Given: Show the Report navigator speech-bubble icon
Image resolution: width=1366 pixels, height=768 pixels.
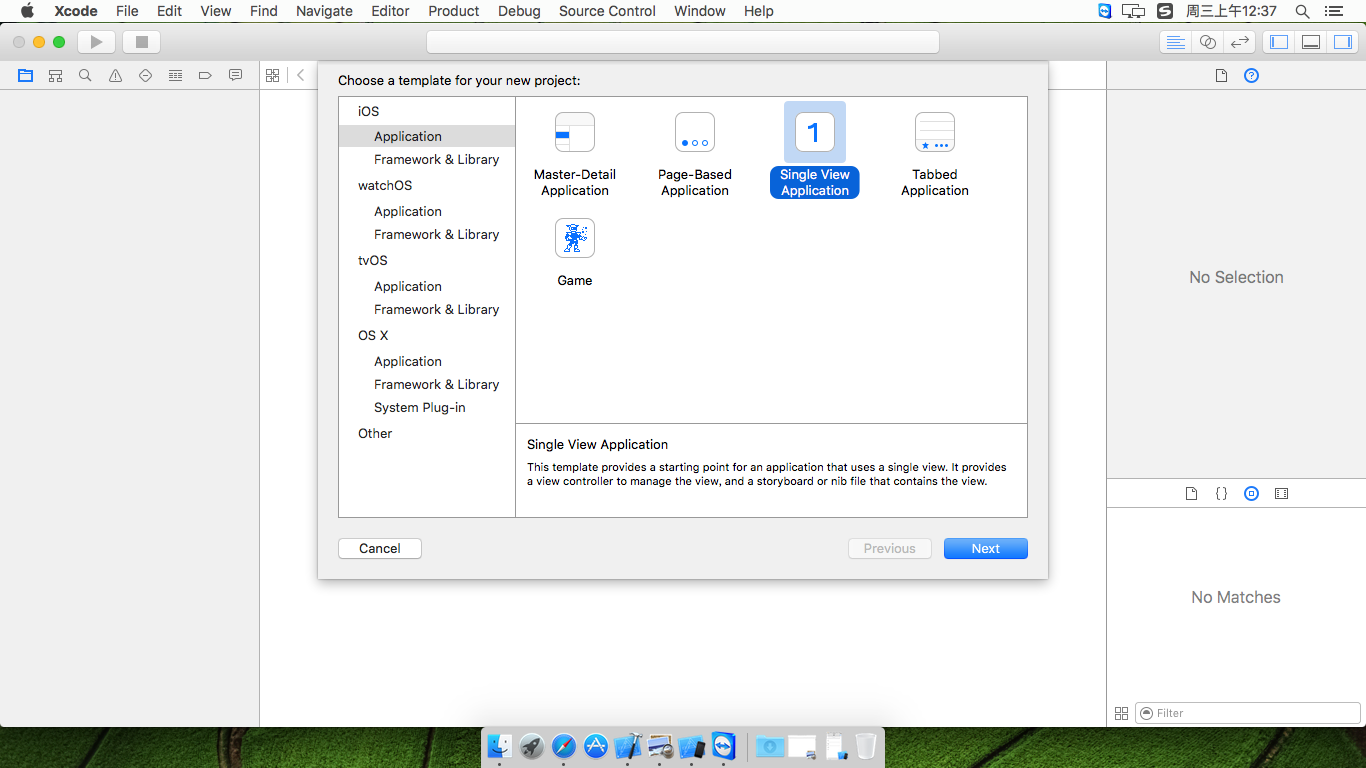Looking at the screenshot, I should pos(235,75).
